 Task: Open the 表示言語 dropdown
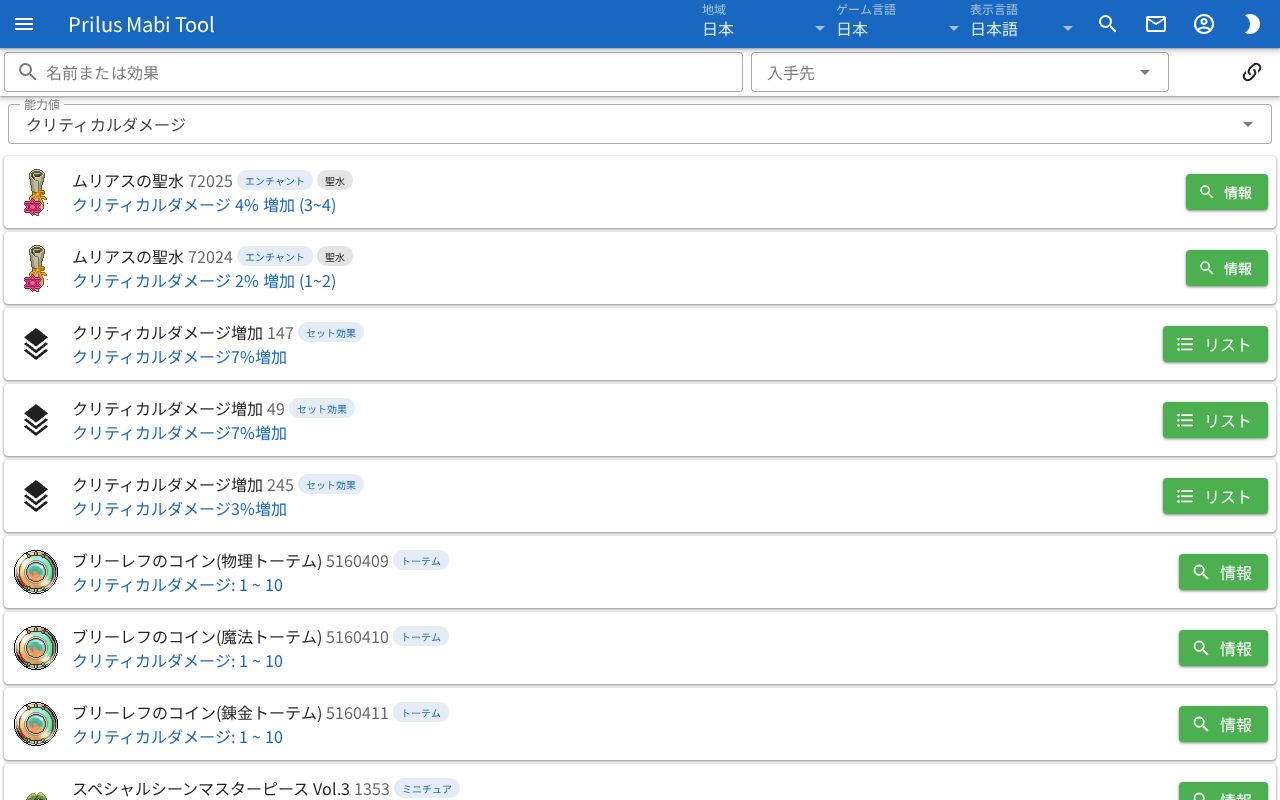point(1023,24)
